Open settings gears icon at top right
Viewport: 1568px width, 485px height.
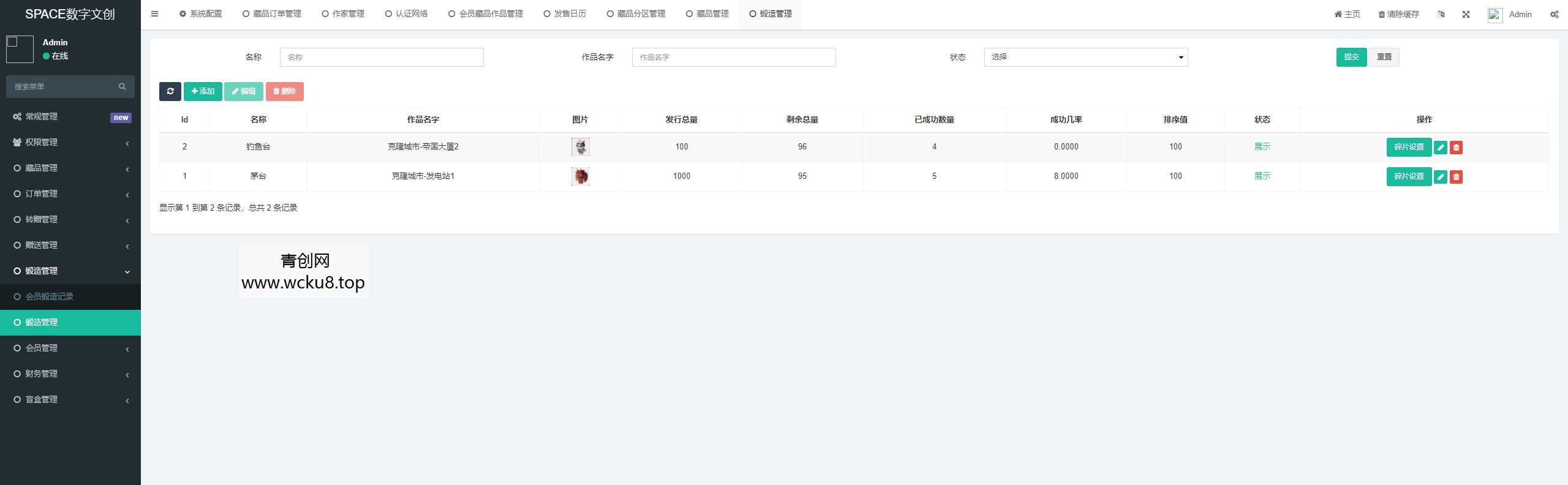(x=1554, y=15)
